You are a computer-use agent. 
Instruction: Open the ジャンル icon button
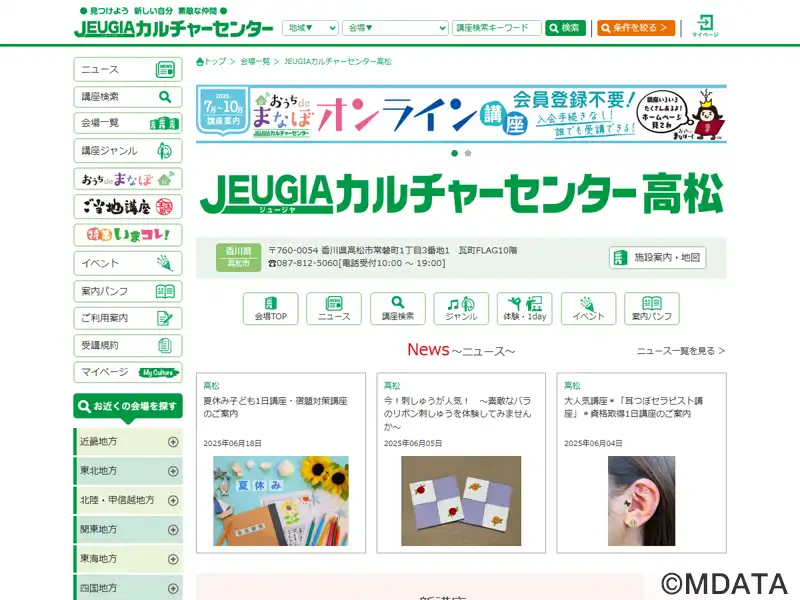461,309
